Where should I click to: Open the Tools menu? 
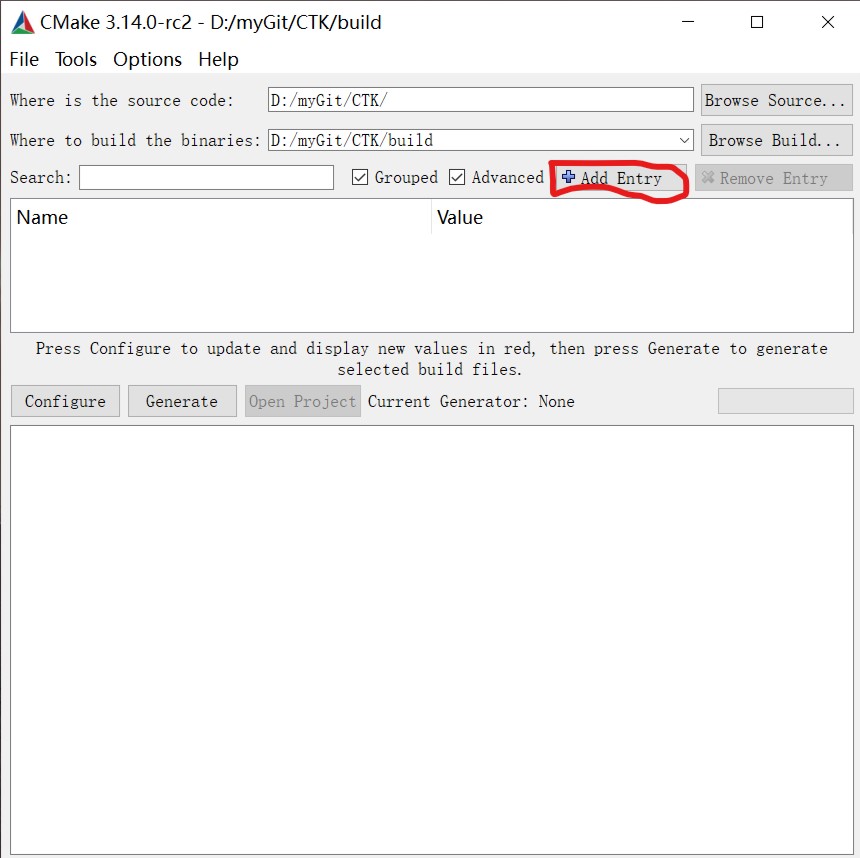click(x=76, y=59)
